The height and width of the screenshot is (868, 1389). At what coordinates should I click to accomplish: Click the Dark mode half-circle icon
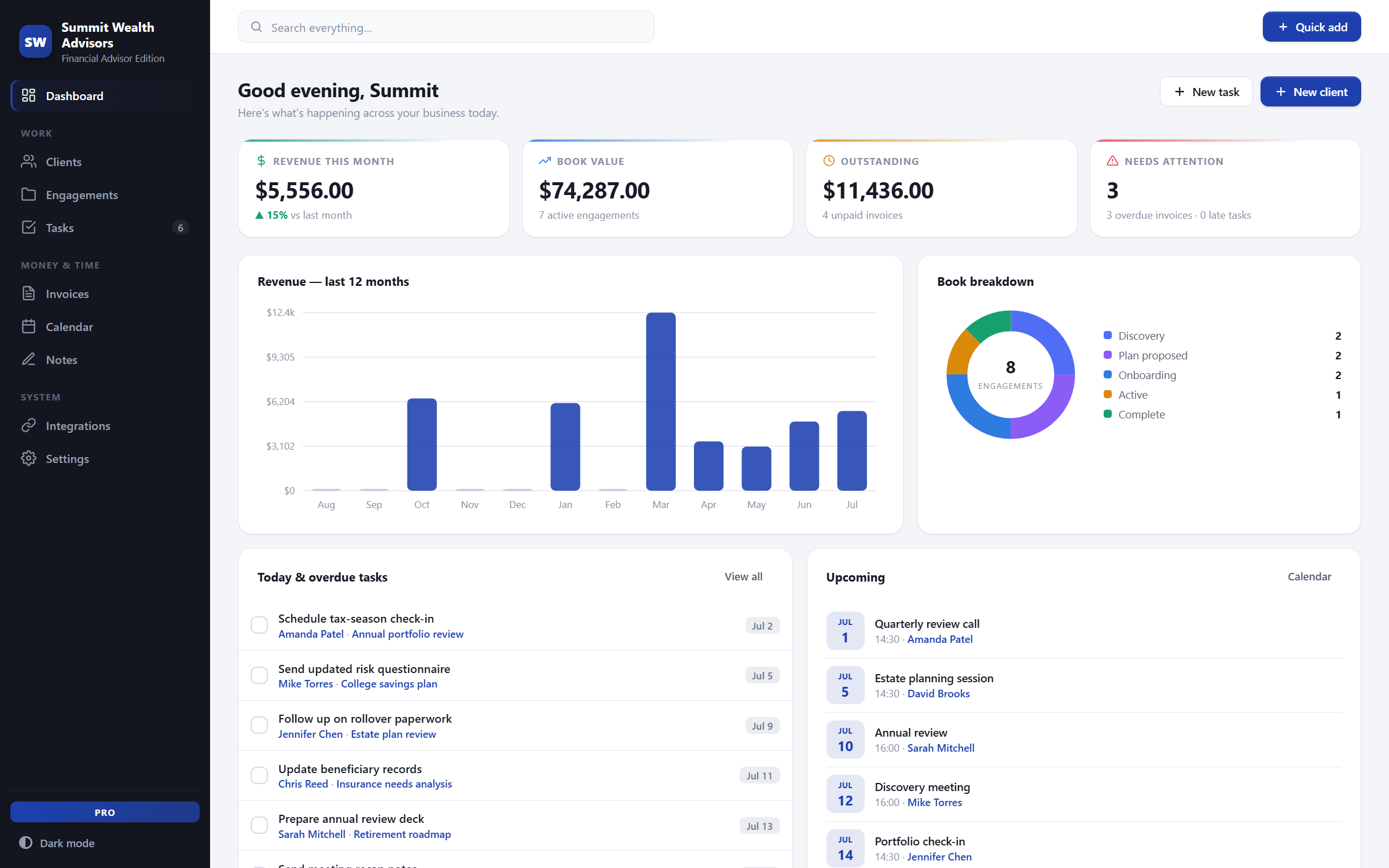pyautogui.click(x=25, y=843)
